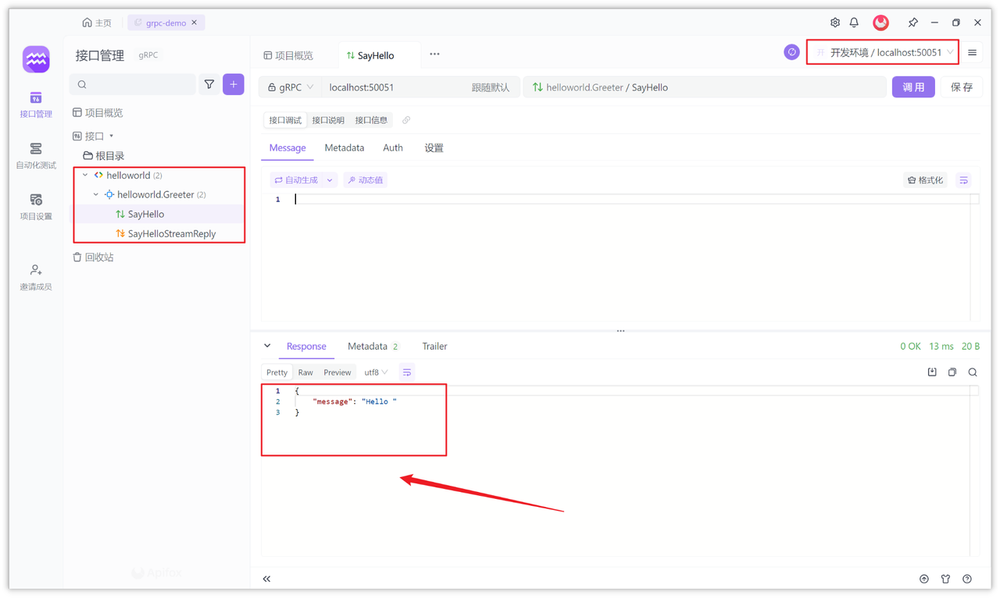
Task: Toggle the 自动生成 option in the request body
Action: (x=296, y=179)
